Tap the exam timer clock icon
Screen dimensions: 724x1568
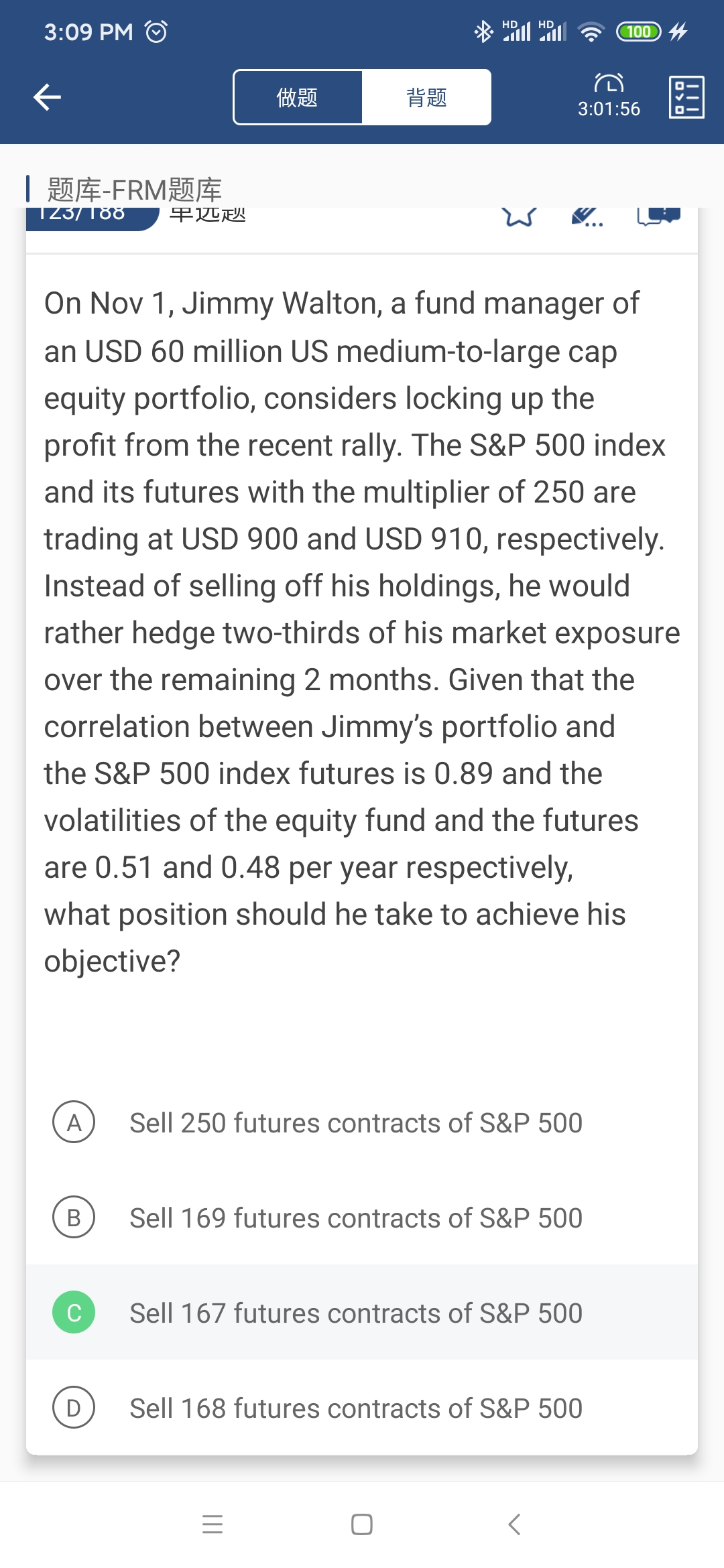(x=609, y=83)
